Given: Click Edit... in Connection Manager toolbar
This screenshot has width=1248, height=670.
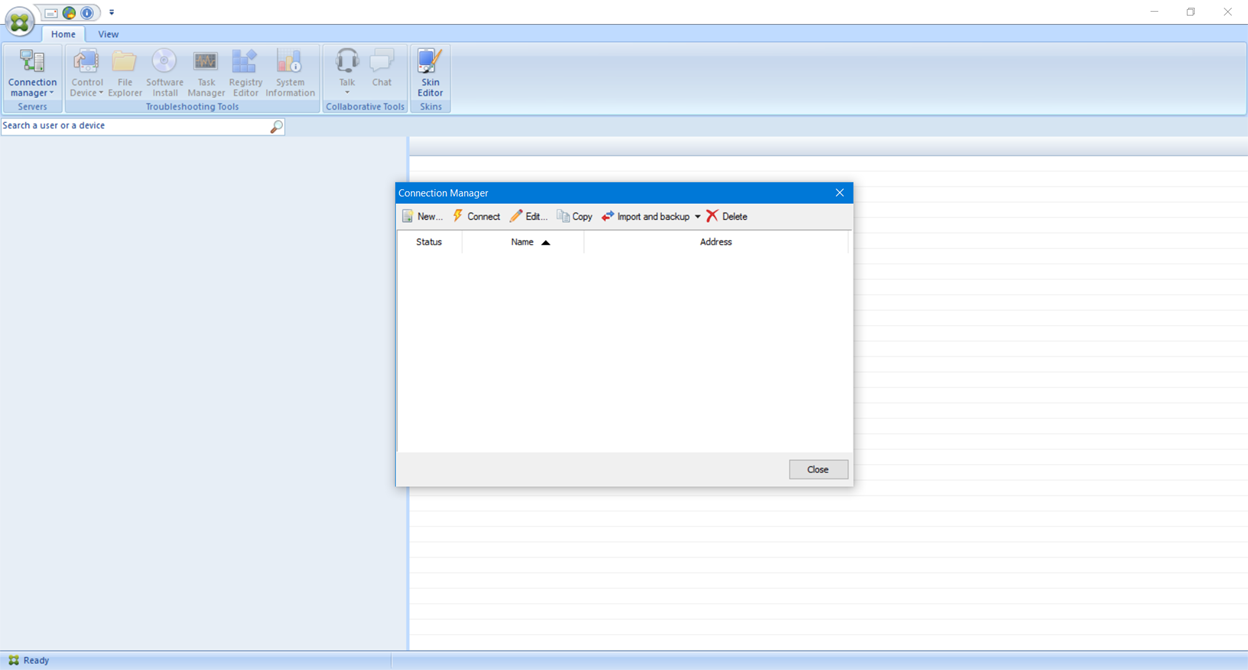Looking at the screenshot, I should pyautogui.click(x=528, y=216).
